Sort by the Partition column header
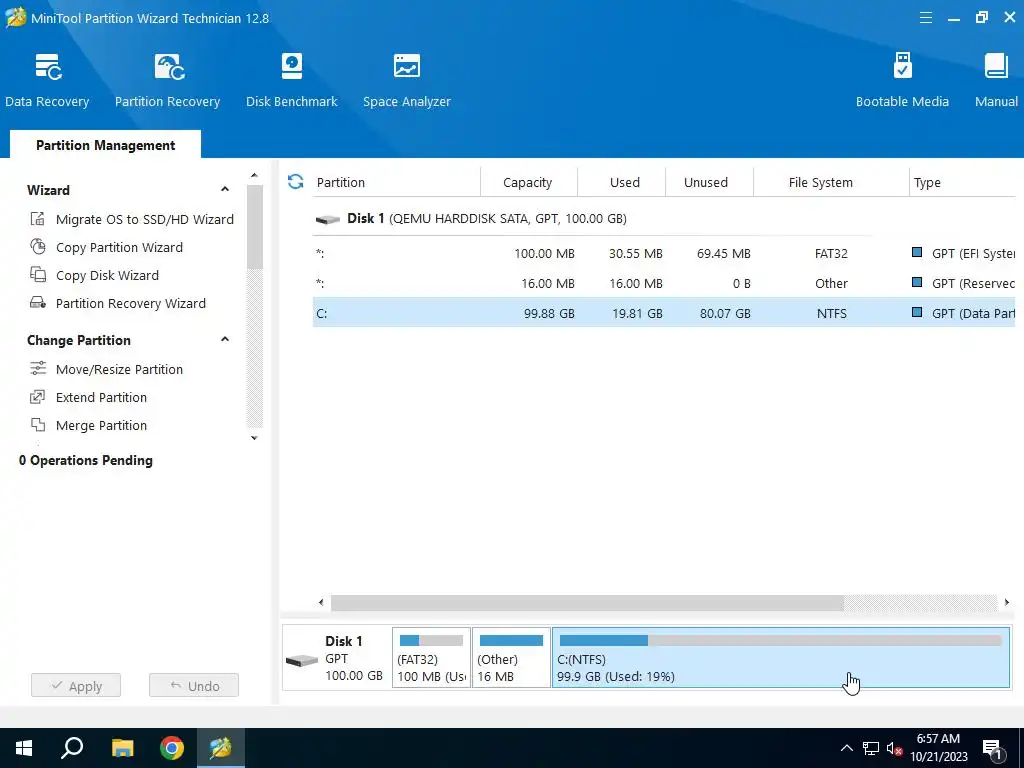This screenshot has width=1024, height=768. pyautogui.click(x=396, y=182)
